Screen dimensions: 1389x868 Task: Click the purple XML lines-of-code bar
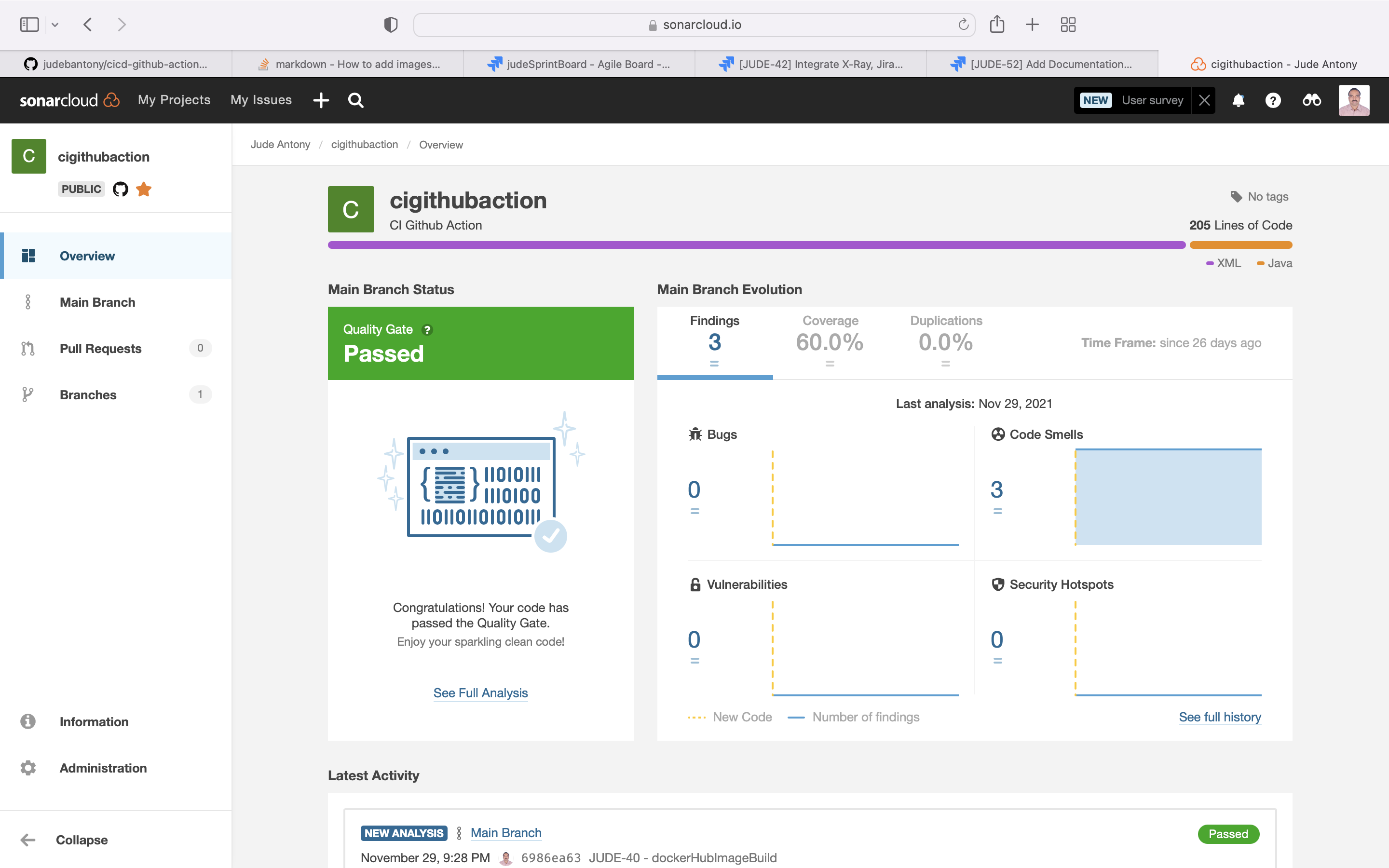coord(756,245)
